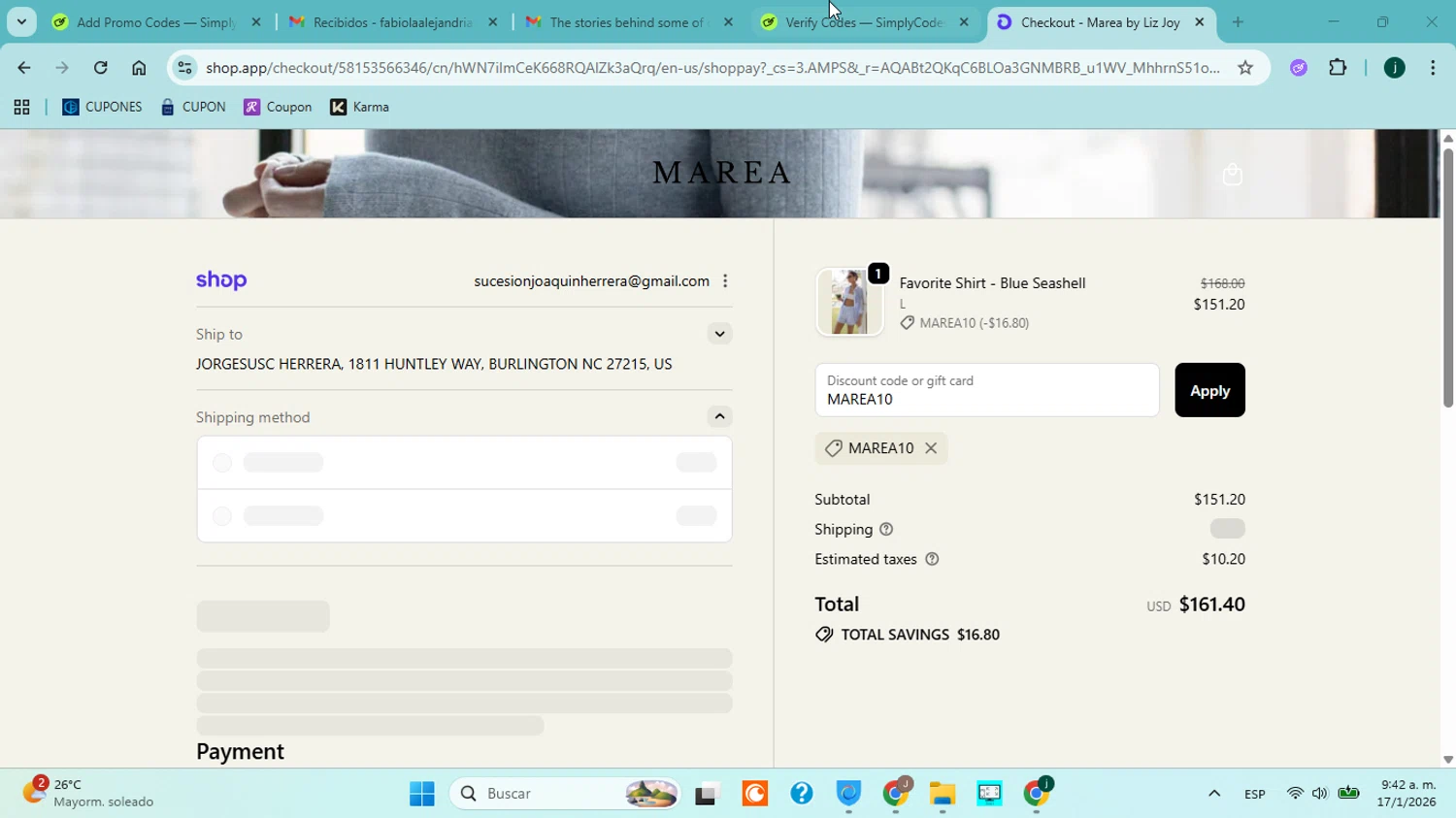Bookmark this page with star icon
This screenshot has width=1456, height=818.
pyautogui.click(x=1245, y=68)
